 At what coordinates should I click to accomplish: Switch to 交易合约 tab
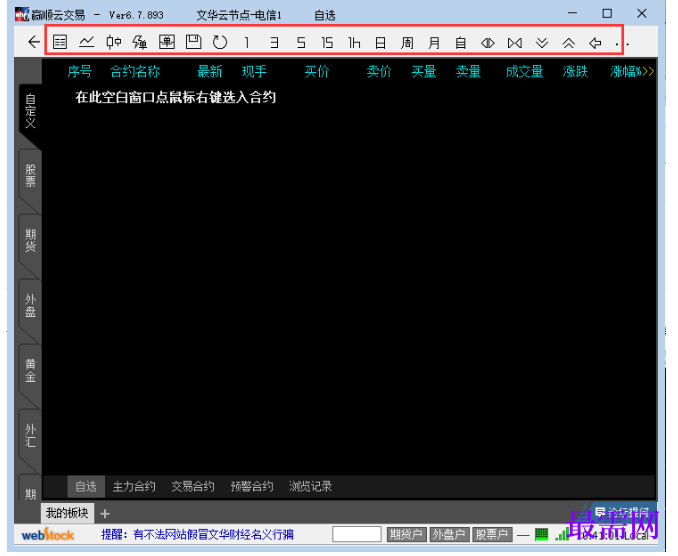(x=193, y=486)
